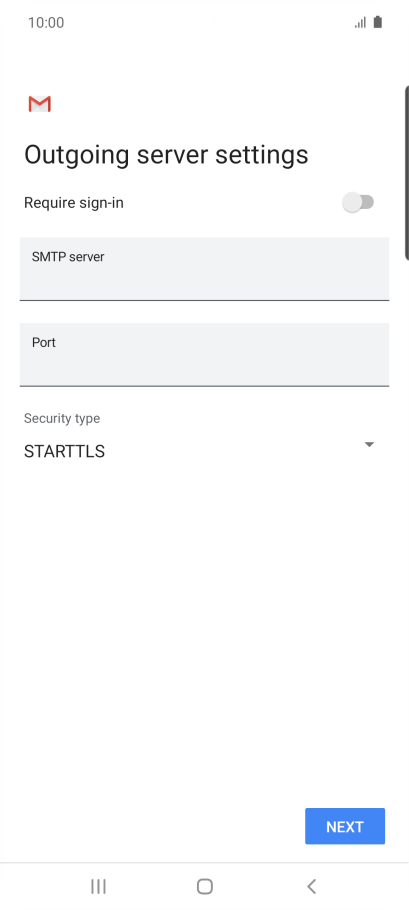Tap the clock showing 10:00
The image size is (409, 910).
(46, 23)
